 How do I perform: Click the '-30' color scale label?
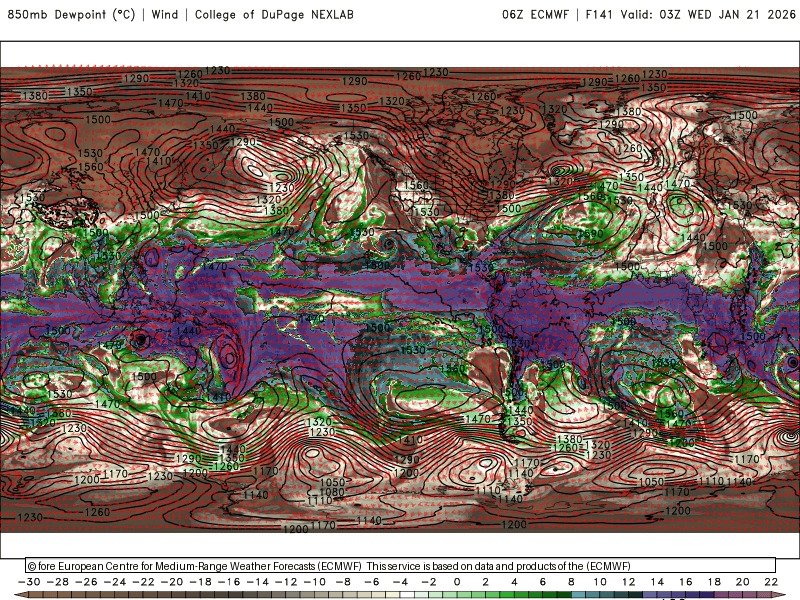click(x=29, y=582)
